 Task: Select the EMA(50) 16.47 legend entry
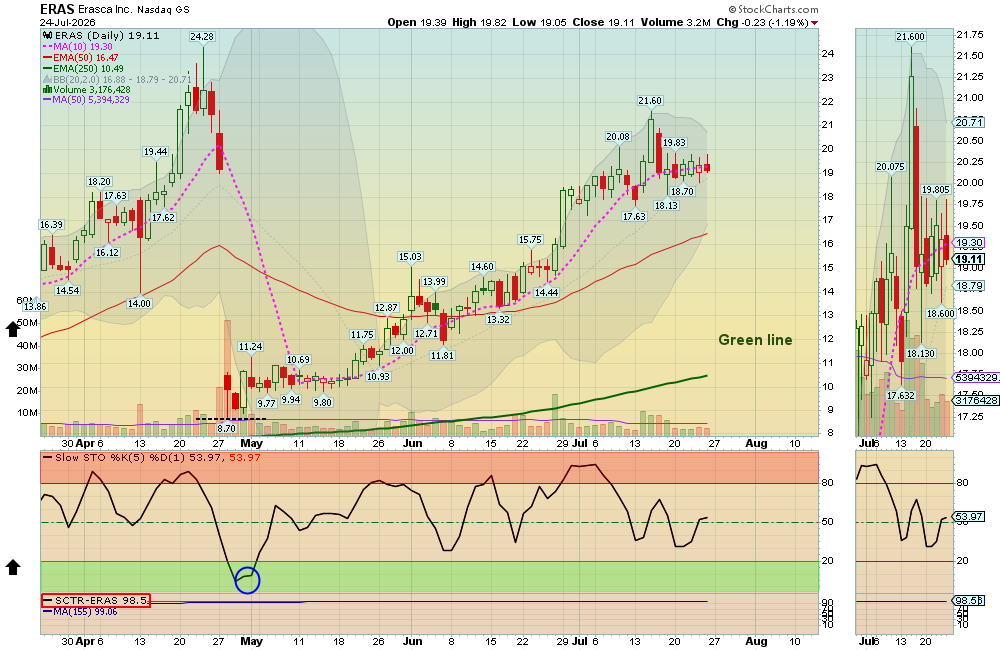[x=80, y=57]
